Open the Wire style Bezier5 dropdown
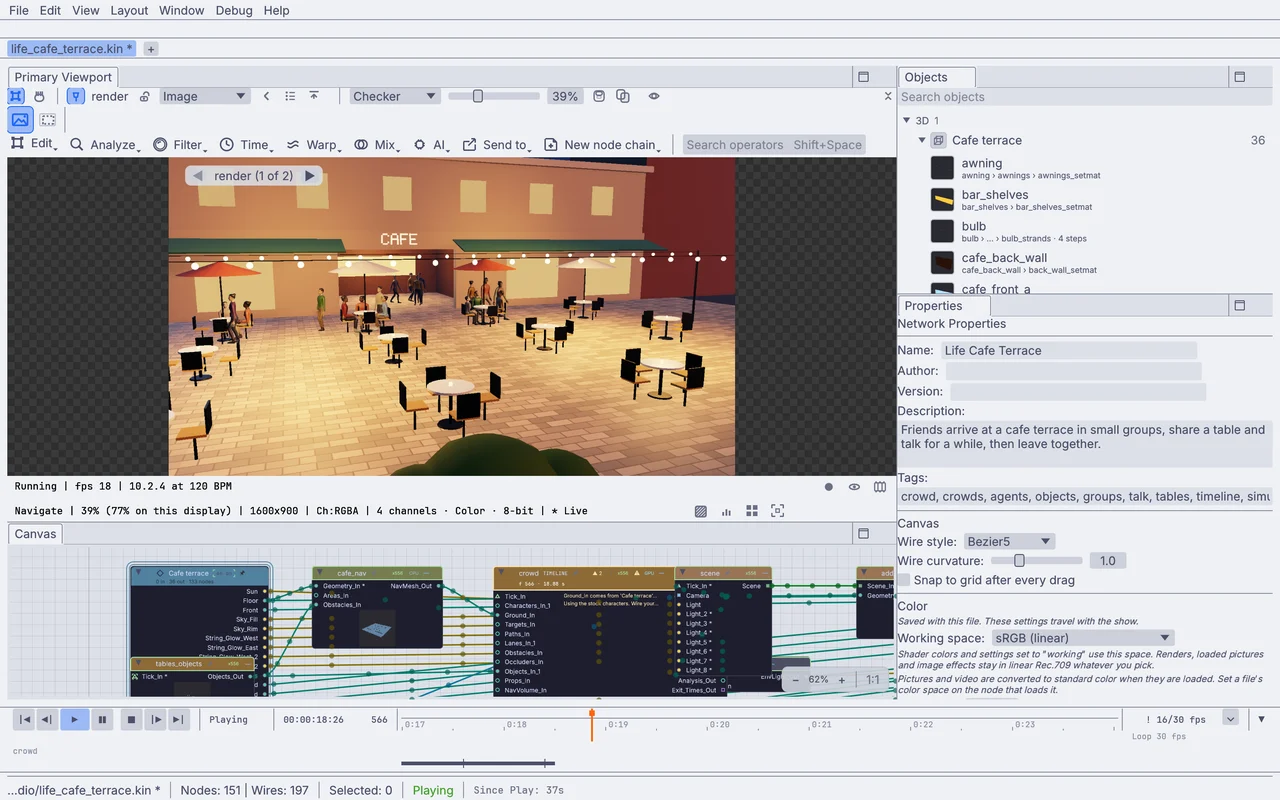The height and width of the screenshot is (800, 1280). click(1009, 542)
